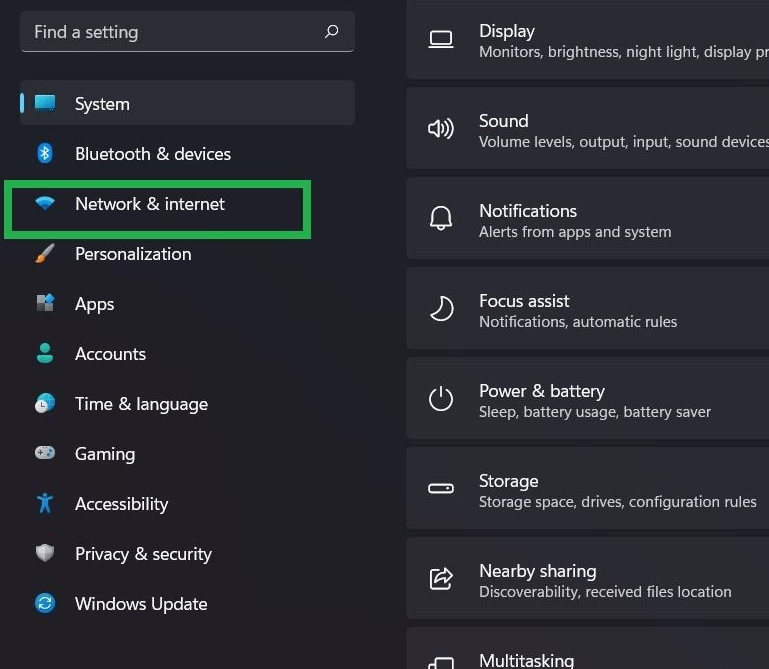The height and width of the screenshot is (669, 769).
Task: Type in the Find a setting box
Action: [x=170, y=32]
